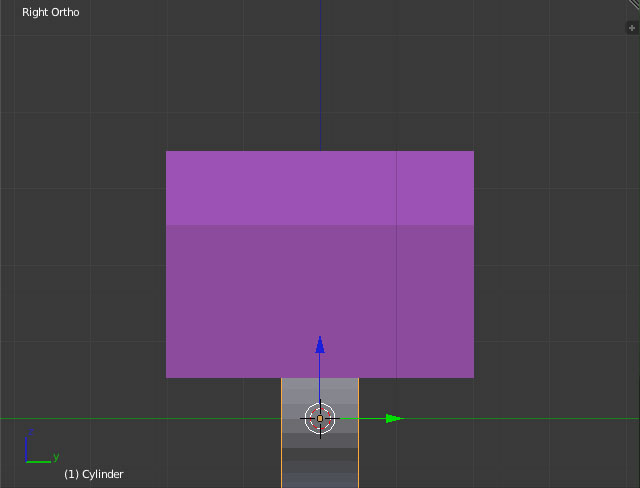640x488 pixels.
Task: Select the gray cylinder below the cube
Action: pos(300,395)
